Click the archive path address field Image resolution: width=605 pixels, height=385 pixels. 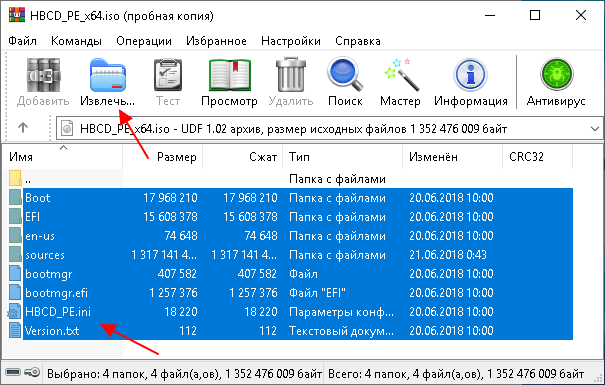[329, 128]
